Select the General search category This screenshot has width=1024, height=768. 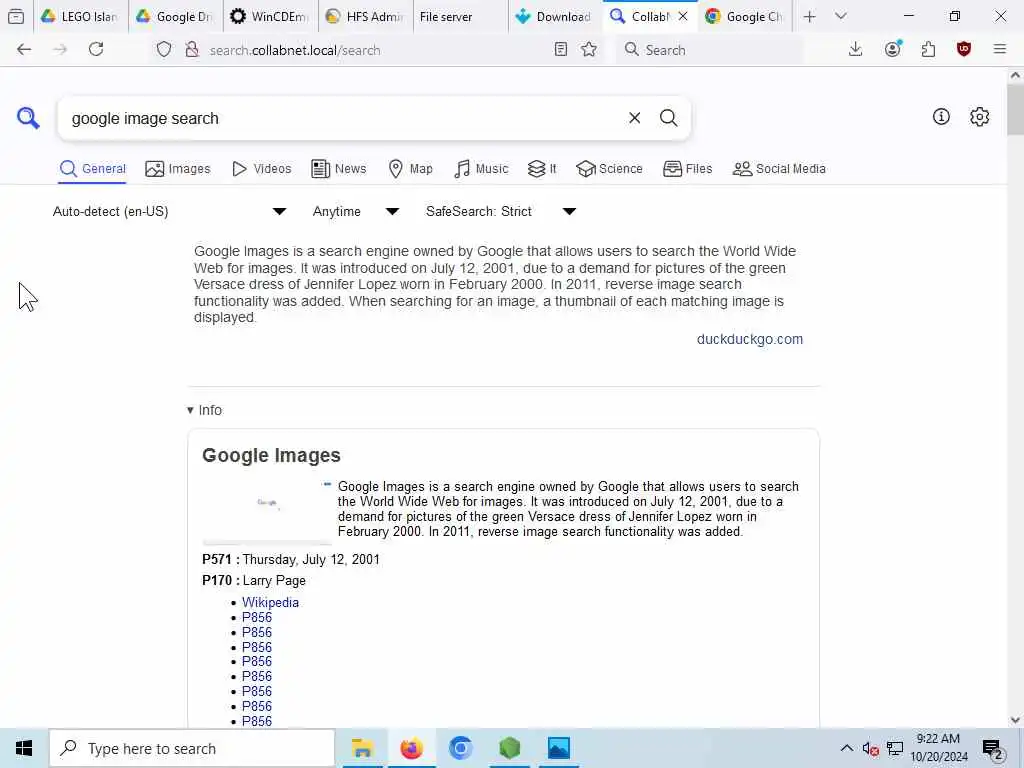tap(92, 169)
